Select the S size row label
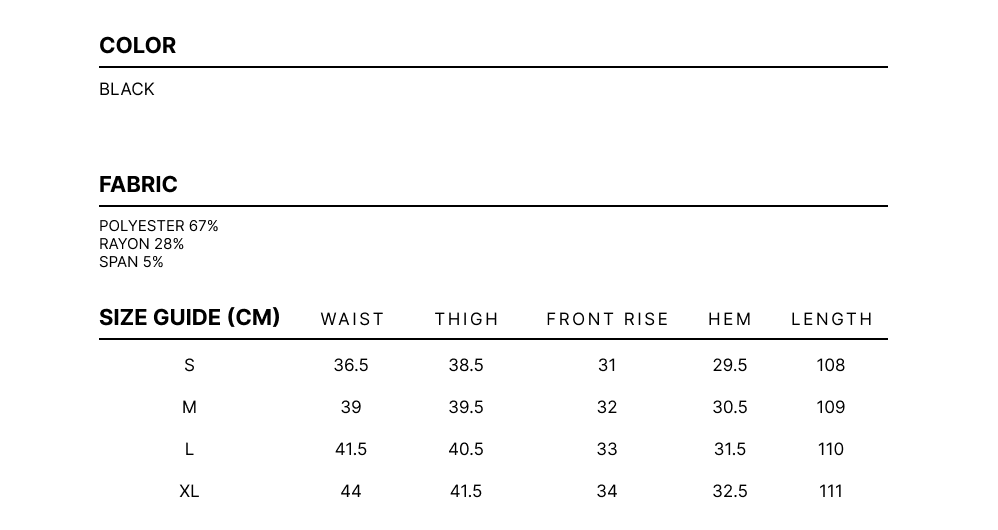The height and width of the screenshot is (530, 998). [189, 365]
